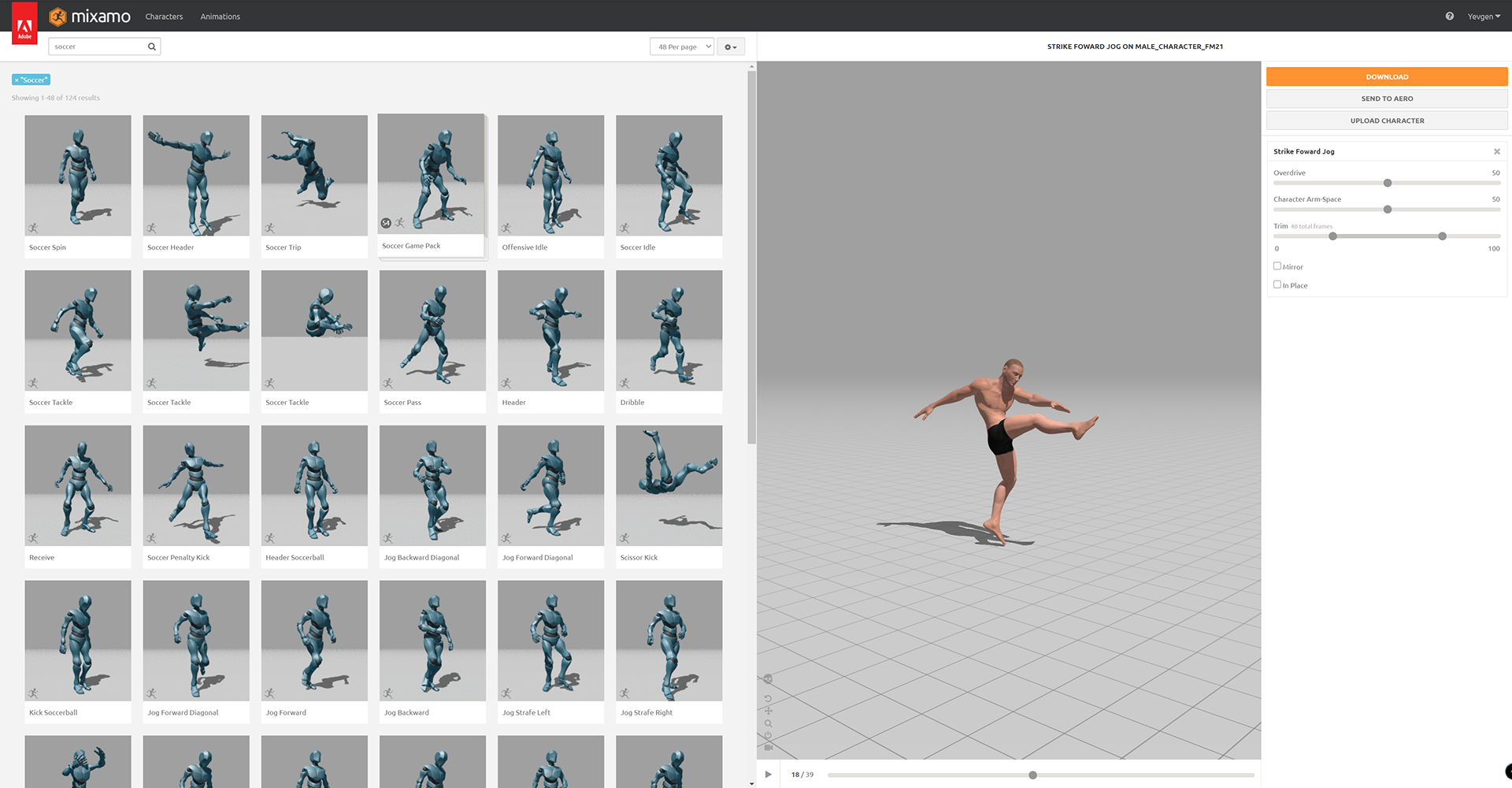Open the Yevgen account menu
The height and width of the screenshot is (788, 1512).
[x=1484, y=16]
